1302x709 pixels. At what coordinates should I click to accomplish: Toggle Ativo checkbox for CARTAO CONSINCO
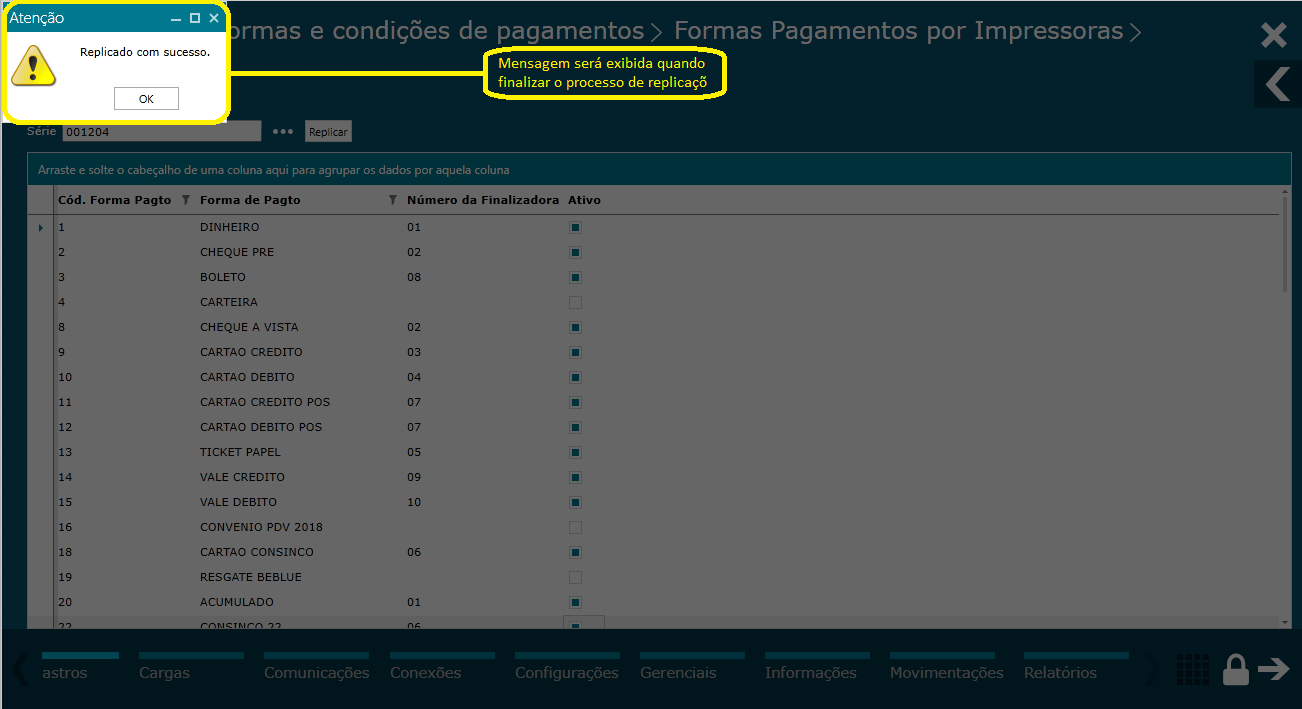point(575,552)
